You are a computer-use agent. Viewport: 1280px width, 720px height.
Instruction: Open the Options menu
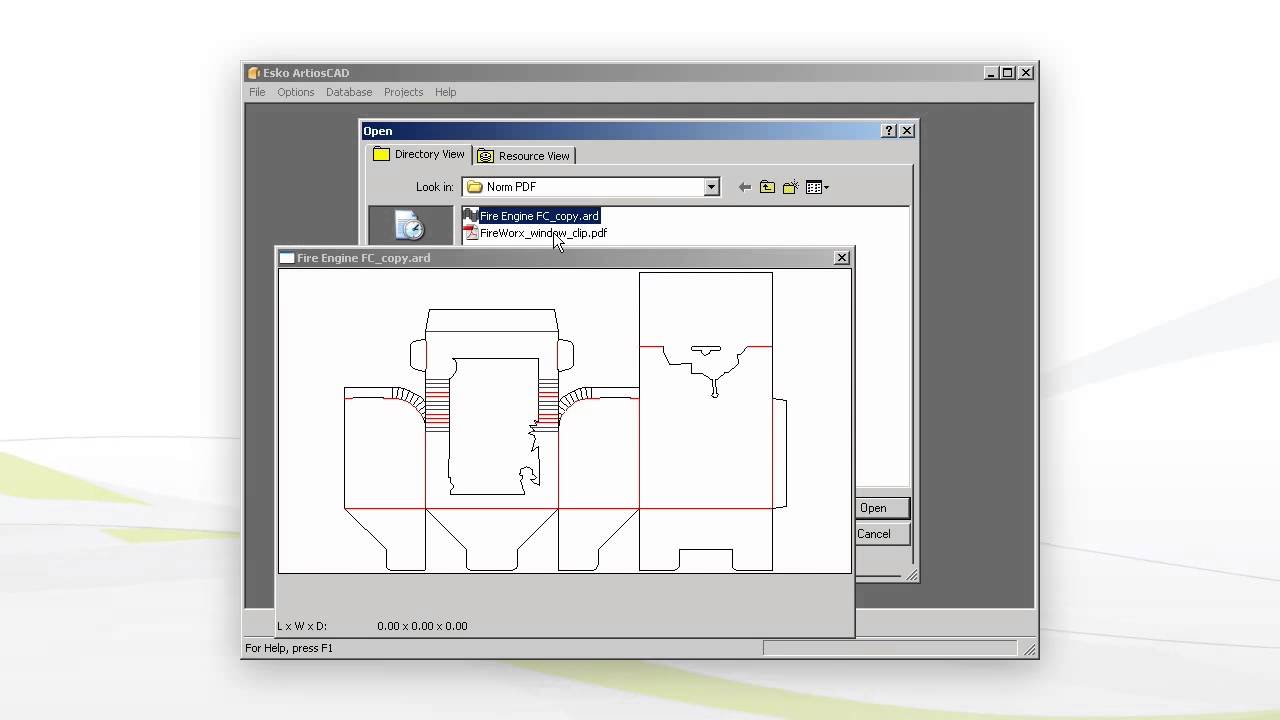click(296, 92)
